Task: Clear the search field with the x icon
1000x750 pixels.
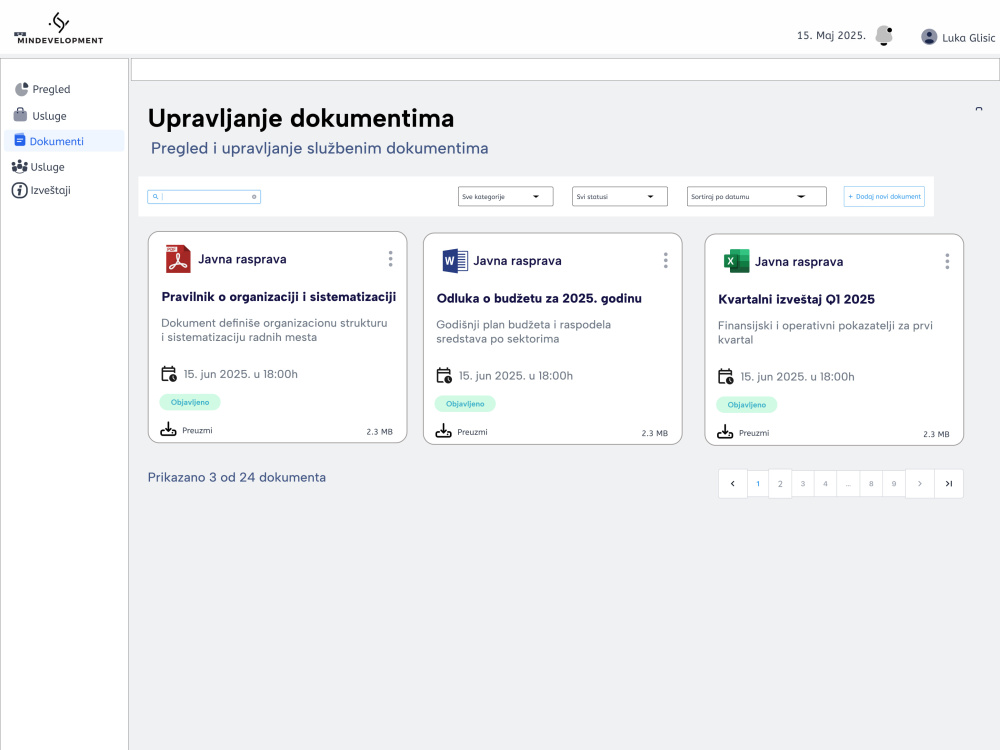Action: pos(254,196)
